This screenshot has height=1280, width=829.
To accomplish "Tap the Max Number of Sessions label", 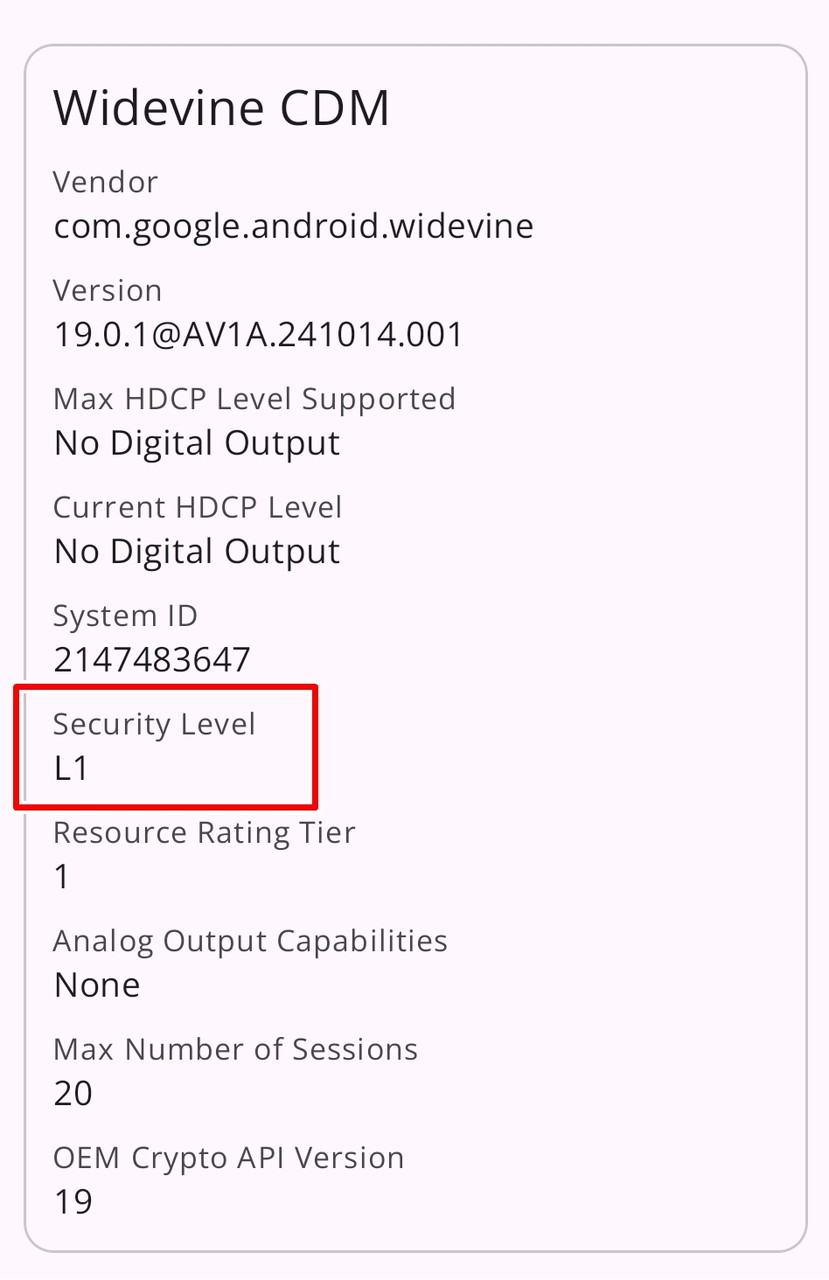I will 235,1049.
